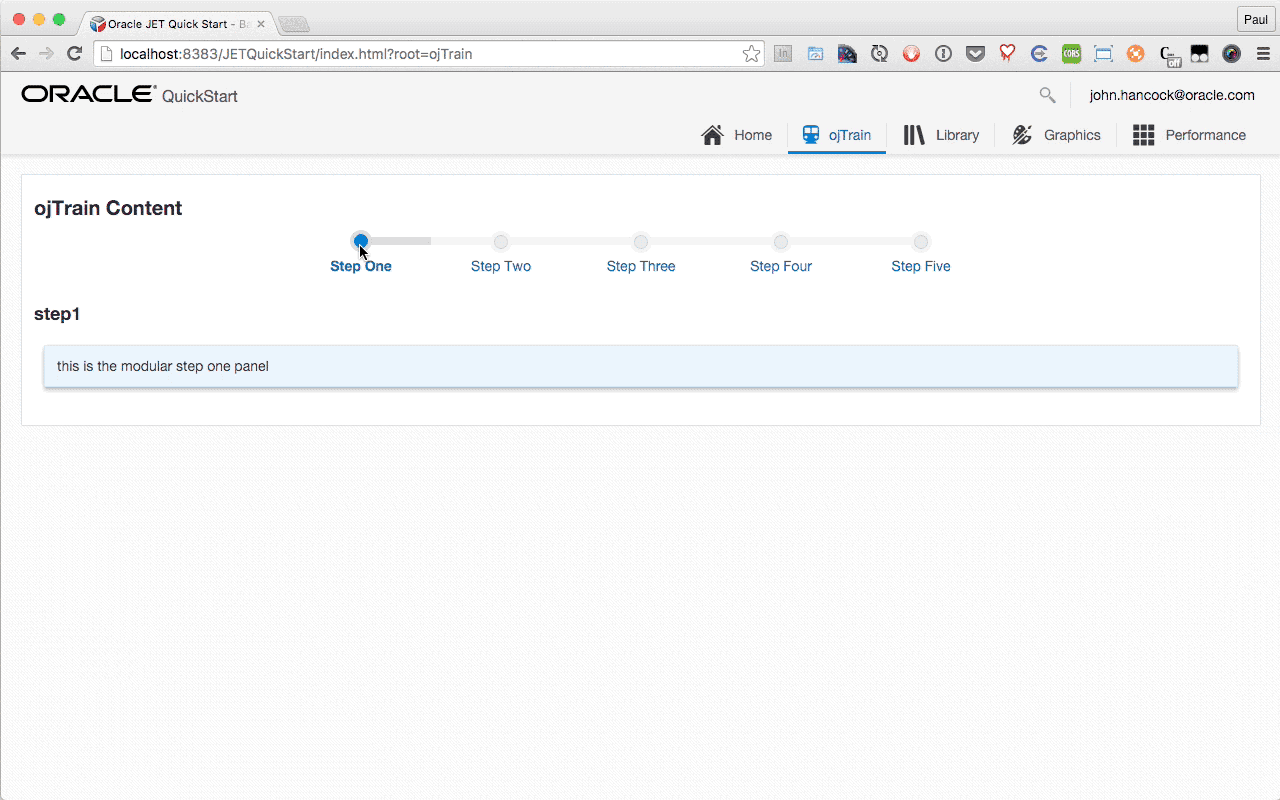Screen dimensions: 1280x800
Task: Click the Step Two label
Action: coord(501,266)
